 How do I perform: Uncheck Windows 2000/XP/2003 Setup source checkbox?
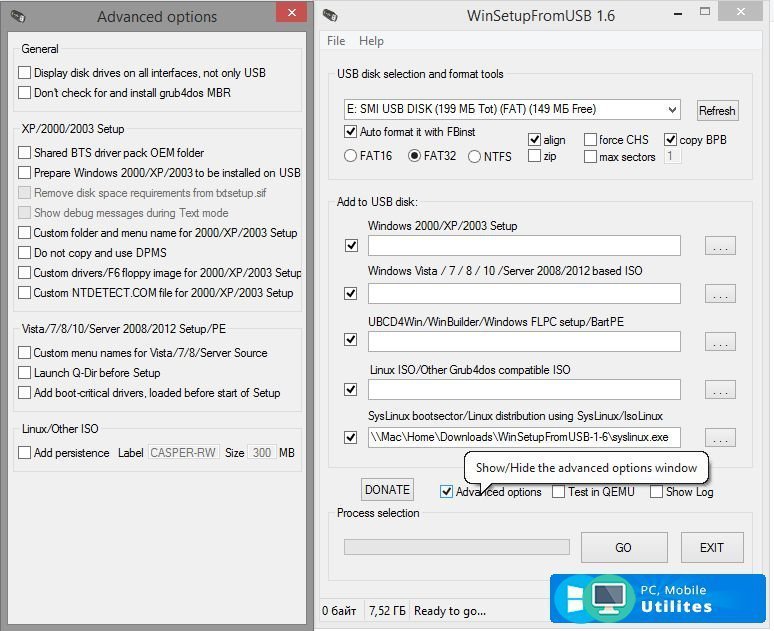coord(351,245)
